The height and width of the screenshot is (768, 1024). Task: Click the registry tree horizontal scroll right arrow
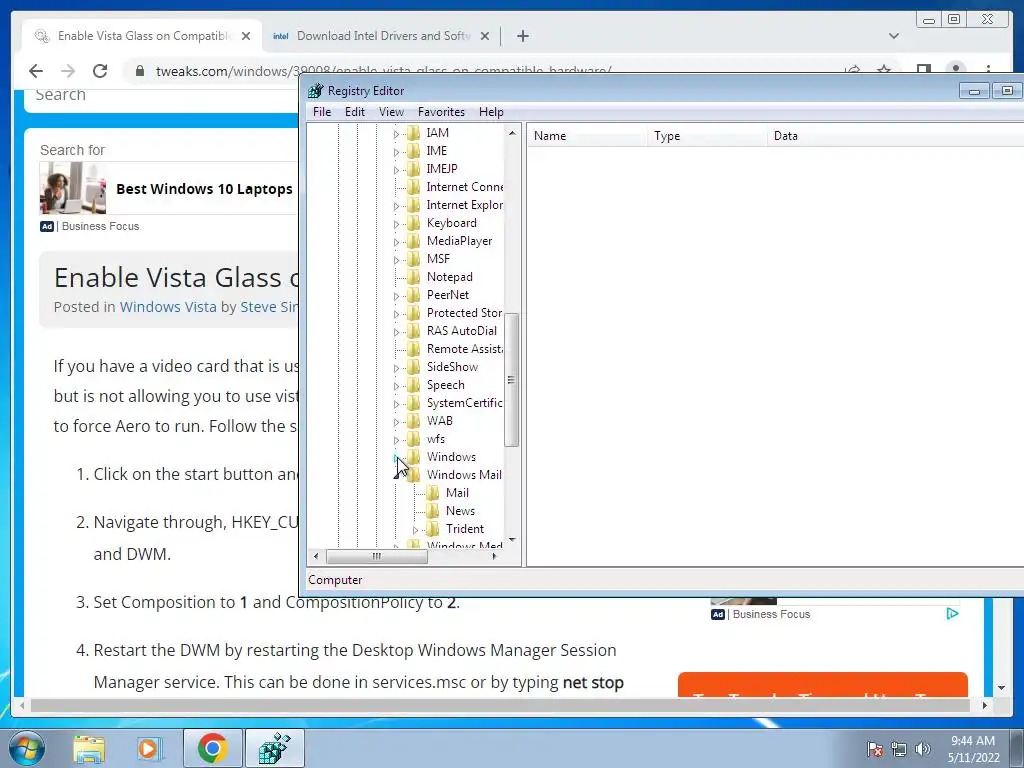point(494,556)
